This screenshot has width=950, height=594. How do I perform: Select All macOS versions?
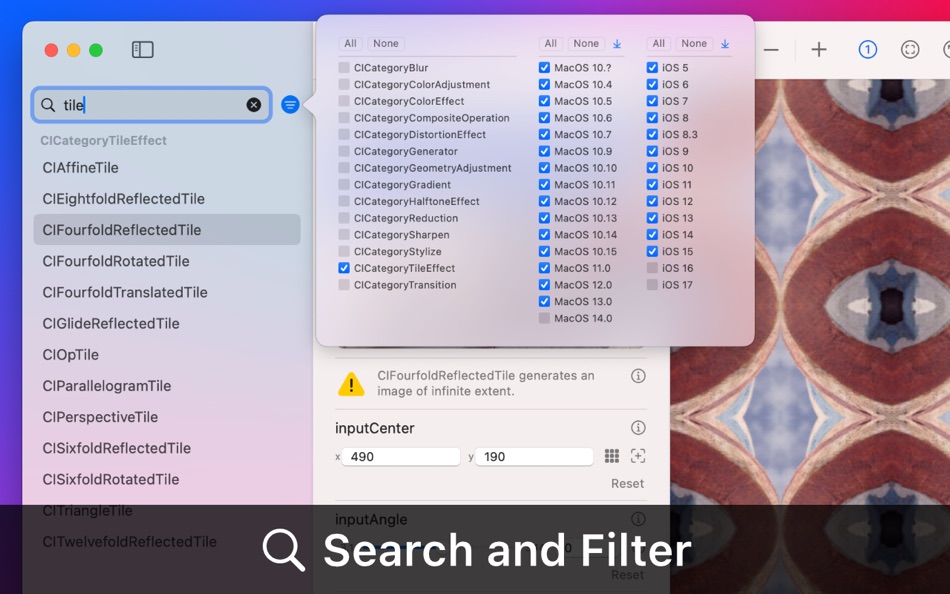[550, 44]
